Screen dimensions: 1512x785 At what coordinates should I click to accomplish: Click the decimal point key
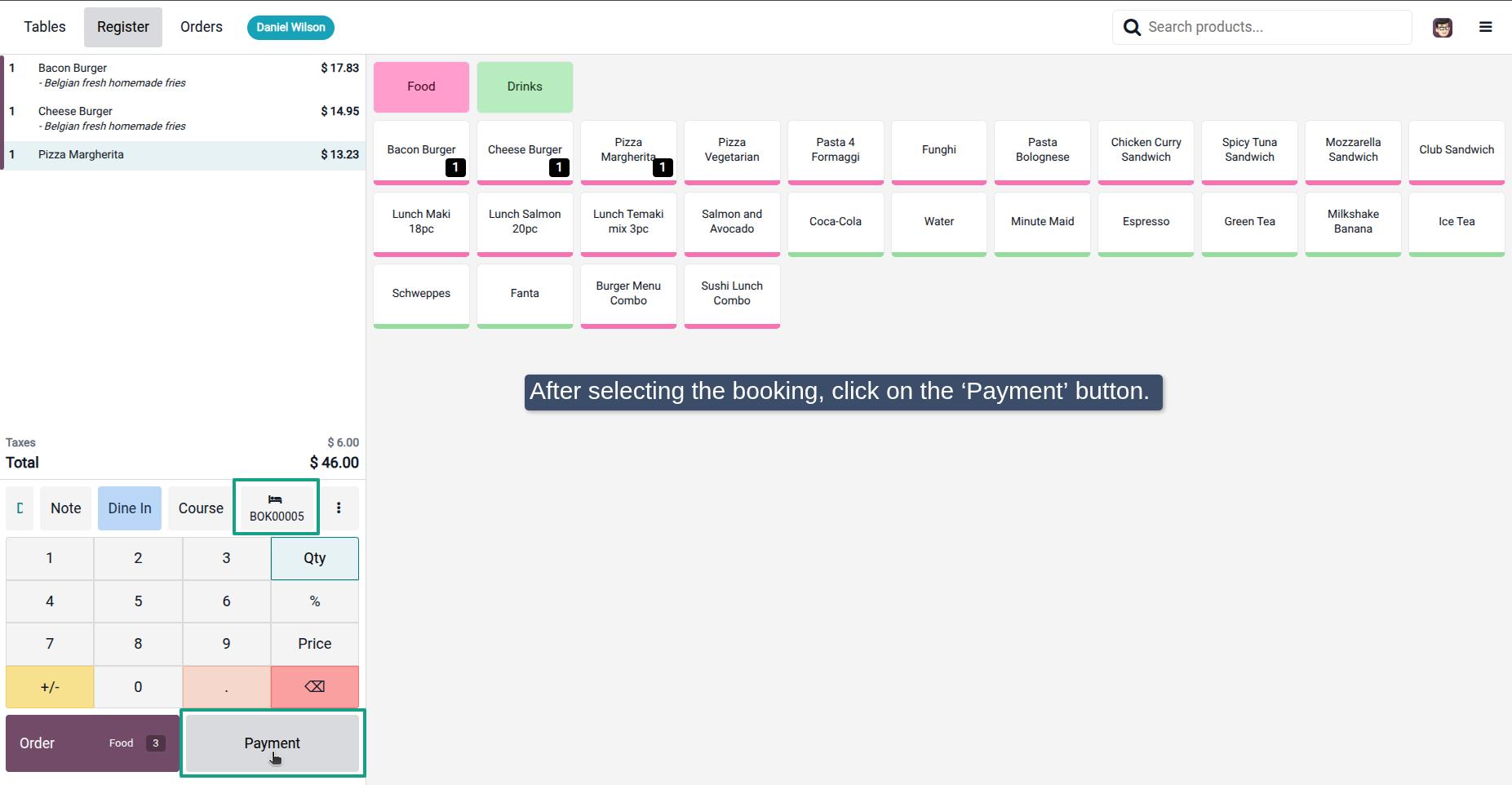tap(227, 686)
